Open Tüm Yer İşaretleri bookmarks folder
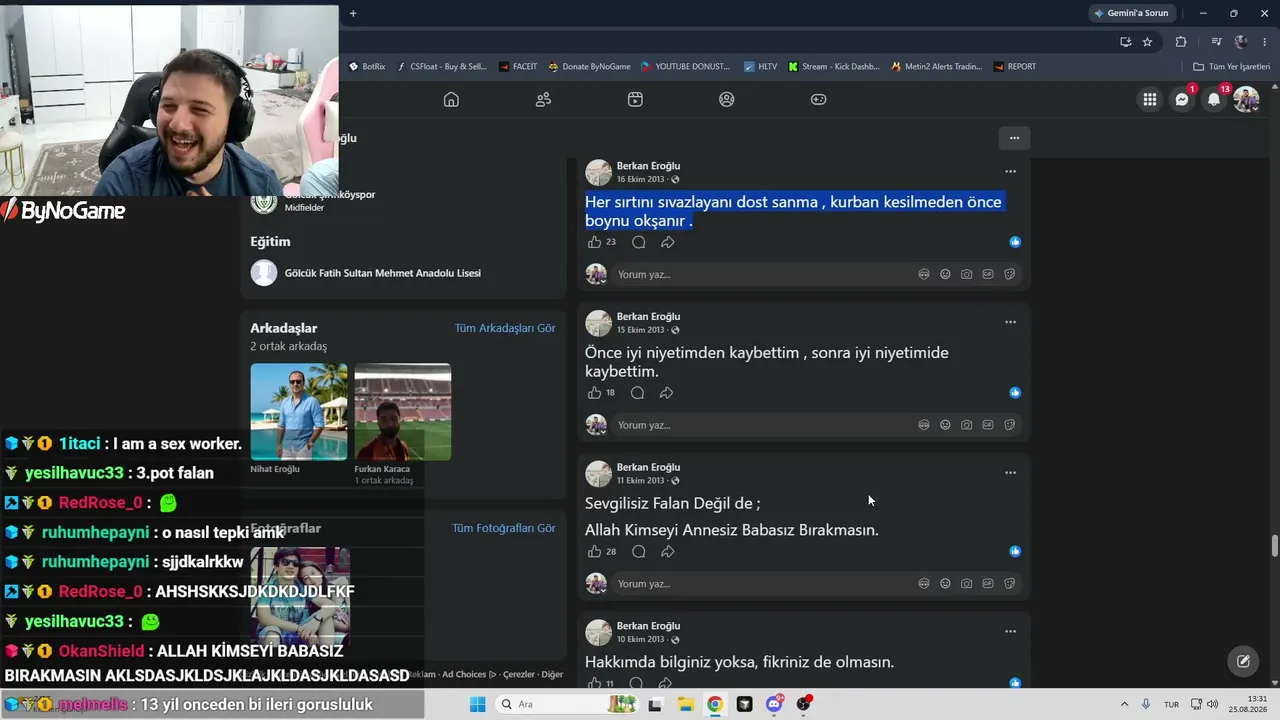The height and width of the screenshot is (720, 1280). (x=1231, y=67)
